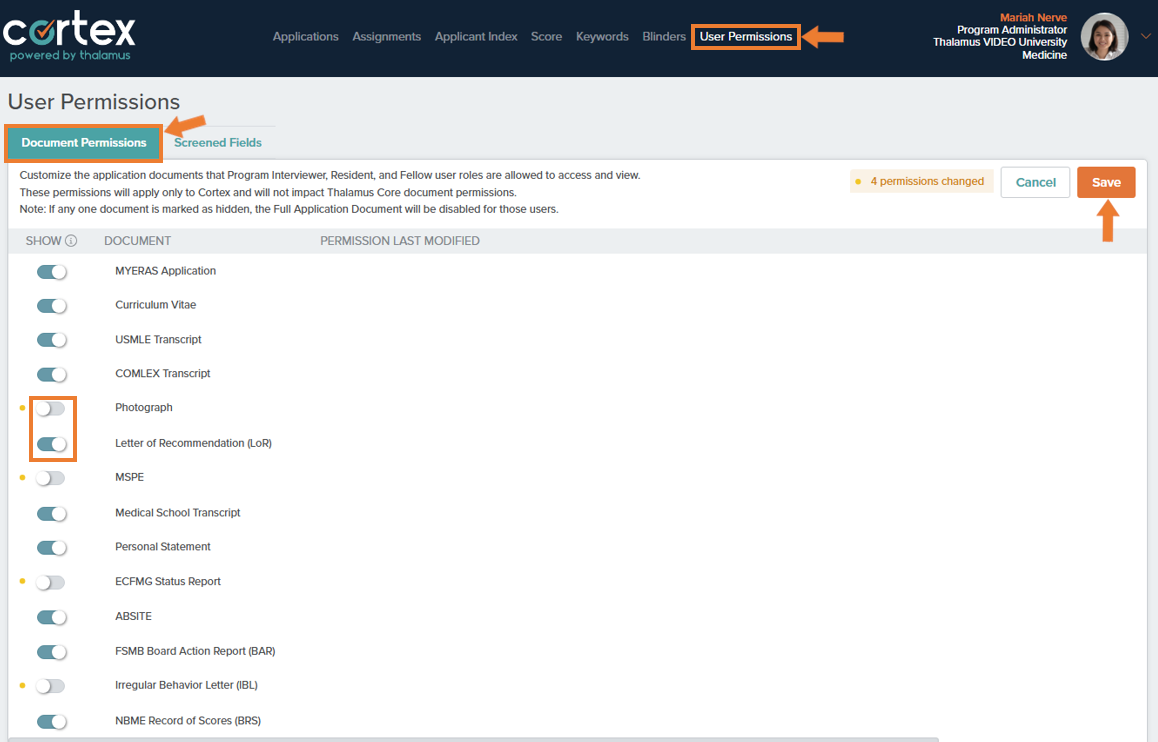
Task: Turn off USMLE Transcript toggle
Action: 52,340
